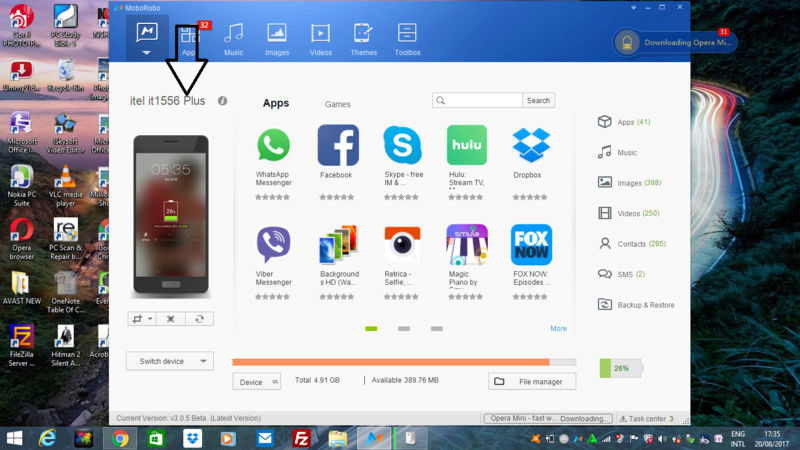Image resolution: width=800 pixels, height=450 pixels.
Task: Click the More link
Action: point(558,329)
